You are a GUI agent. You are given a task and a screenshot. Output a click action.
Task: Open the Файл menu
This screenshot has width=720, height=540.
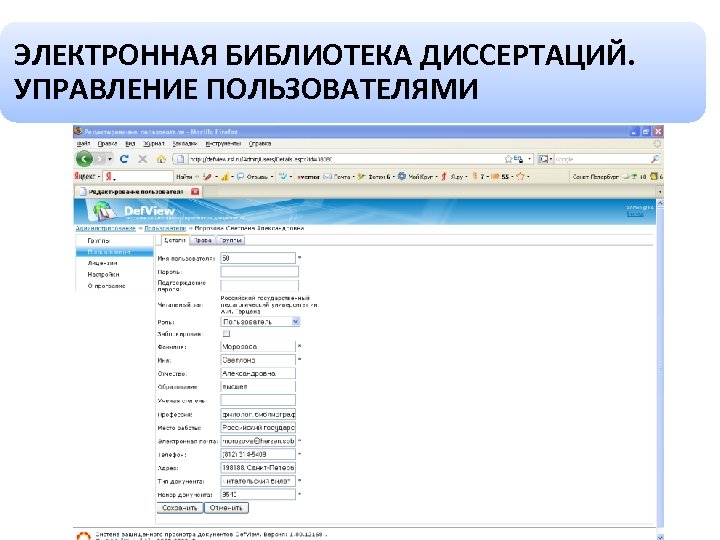pyautogui.click(x=83, y=143)
